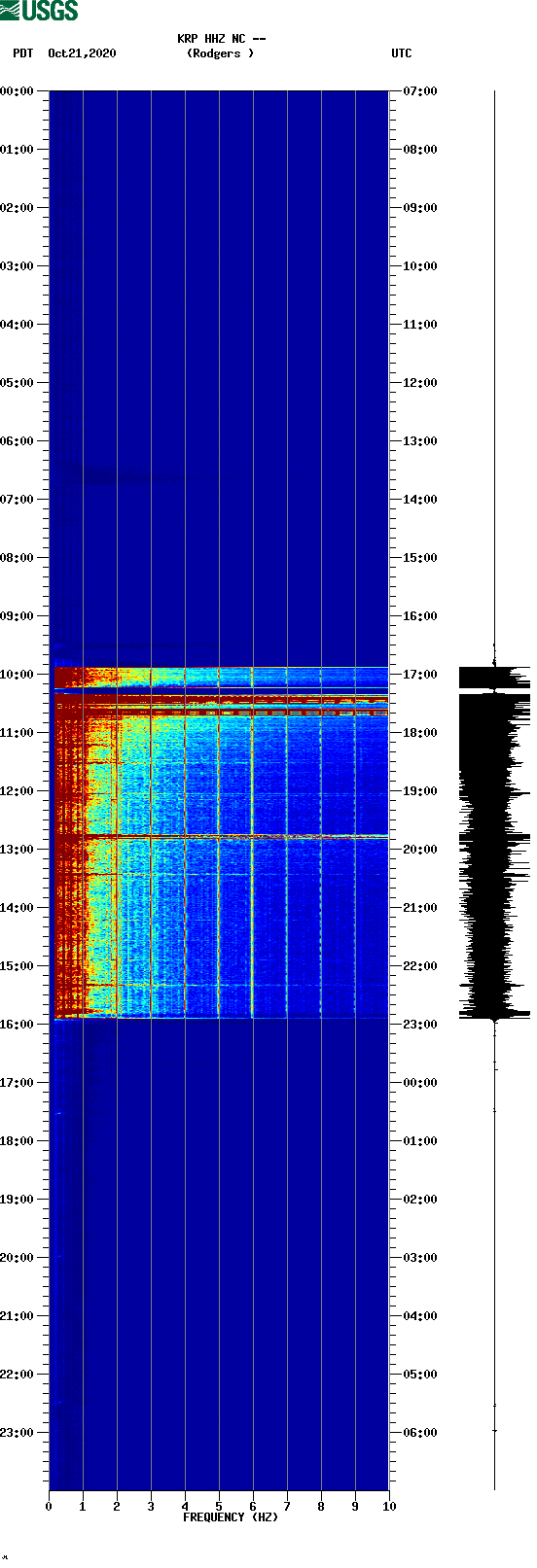The image size is (537, 1568).
Task: Click the 10:00 PDT time label
Action: click(x=18, y=675)
